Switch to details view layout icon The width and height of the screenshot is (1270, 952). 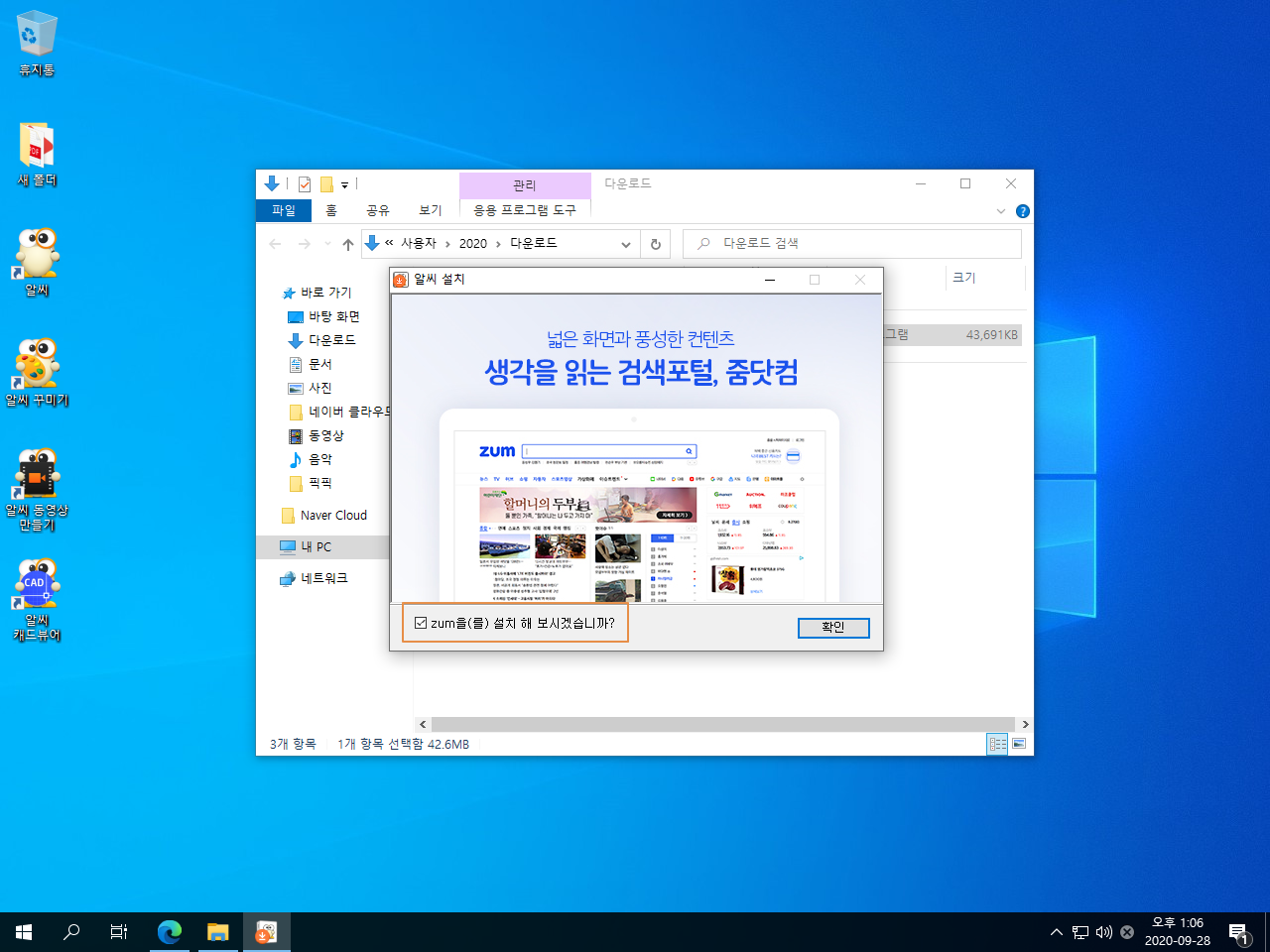(998, 744)
